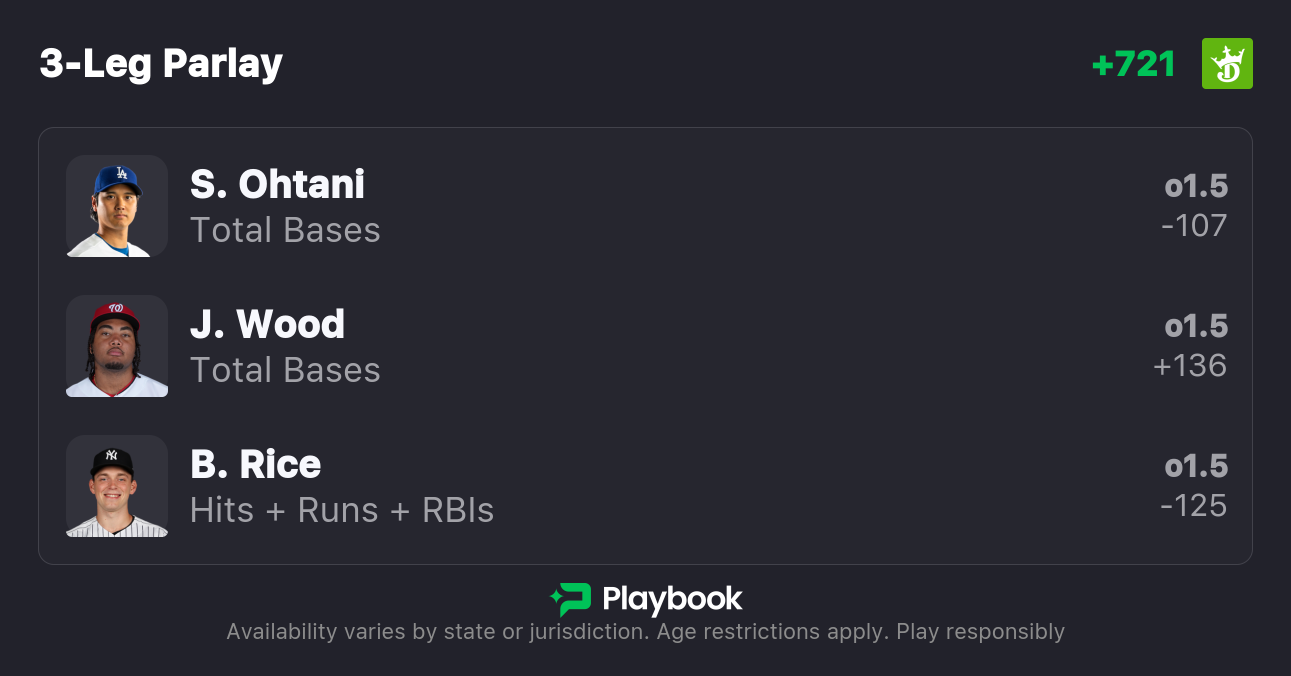Click the +136 odds for Wood

(x=1190, y=366)
